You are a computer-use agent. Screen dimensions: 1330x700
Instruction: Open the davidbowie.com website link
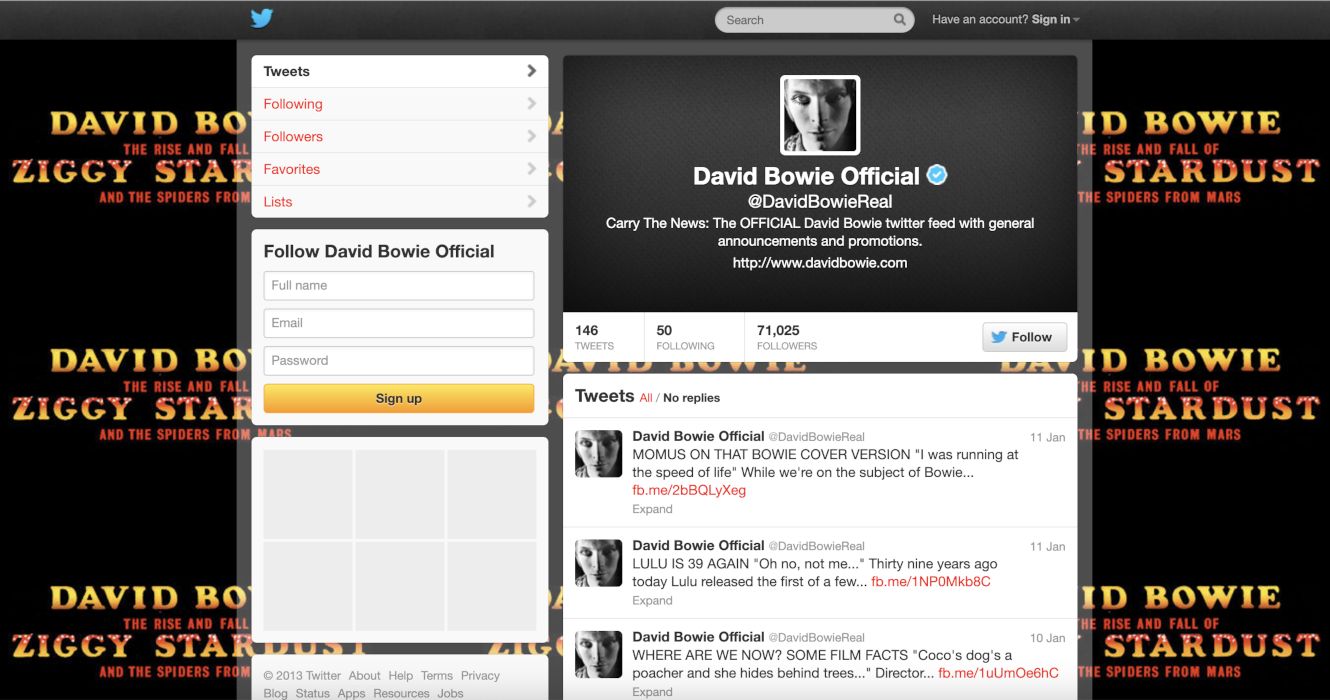tap(820, 263)
